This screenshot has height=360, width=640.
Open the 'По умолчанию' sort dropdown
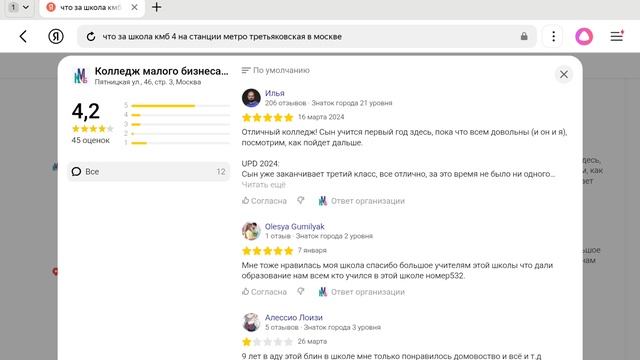click(x=276, y=70)
